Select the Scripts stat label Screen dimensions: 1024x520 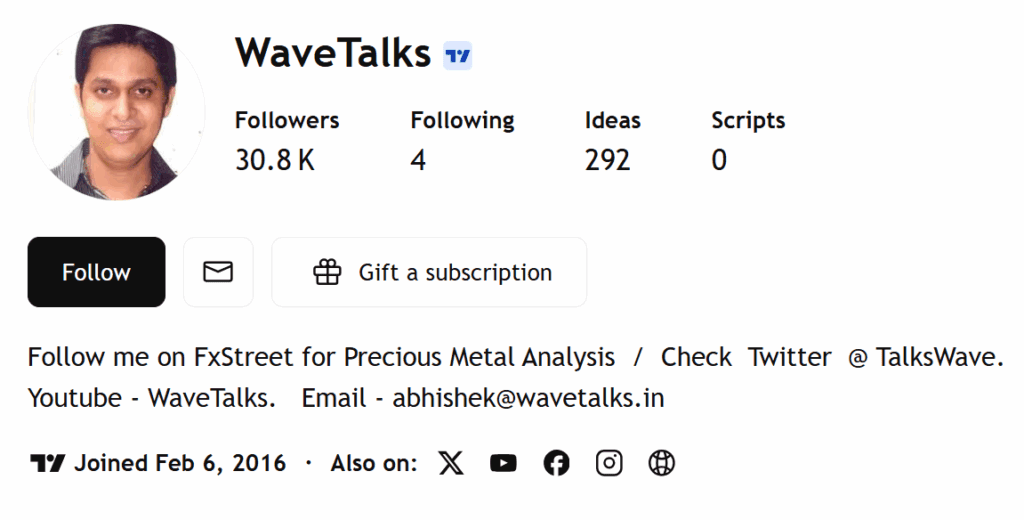pyautogui.click(x=748, y=121)
